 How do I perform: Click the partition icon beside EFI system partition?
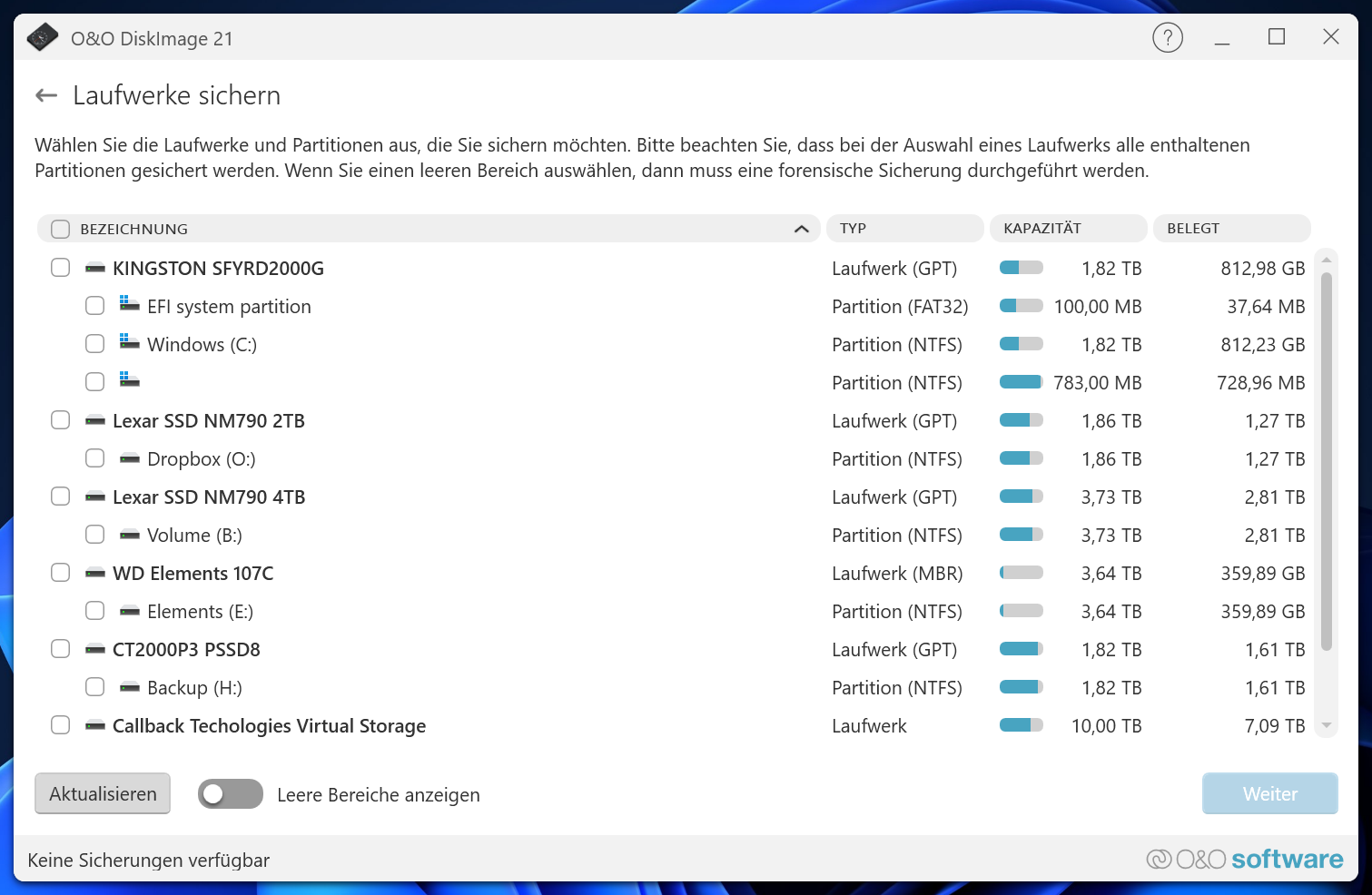[128, 305]
